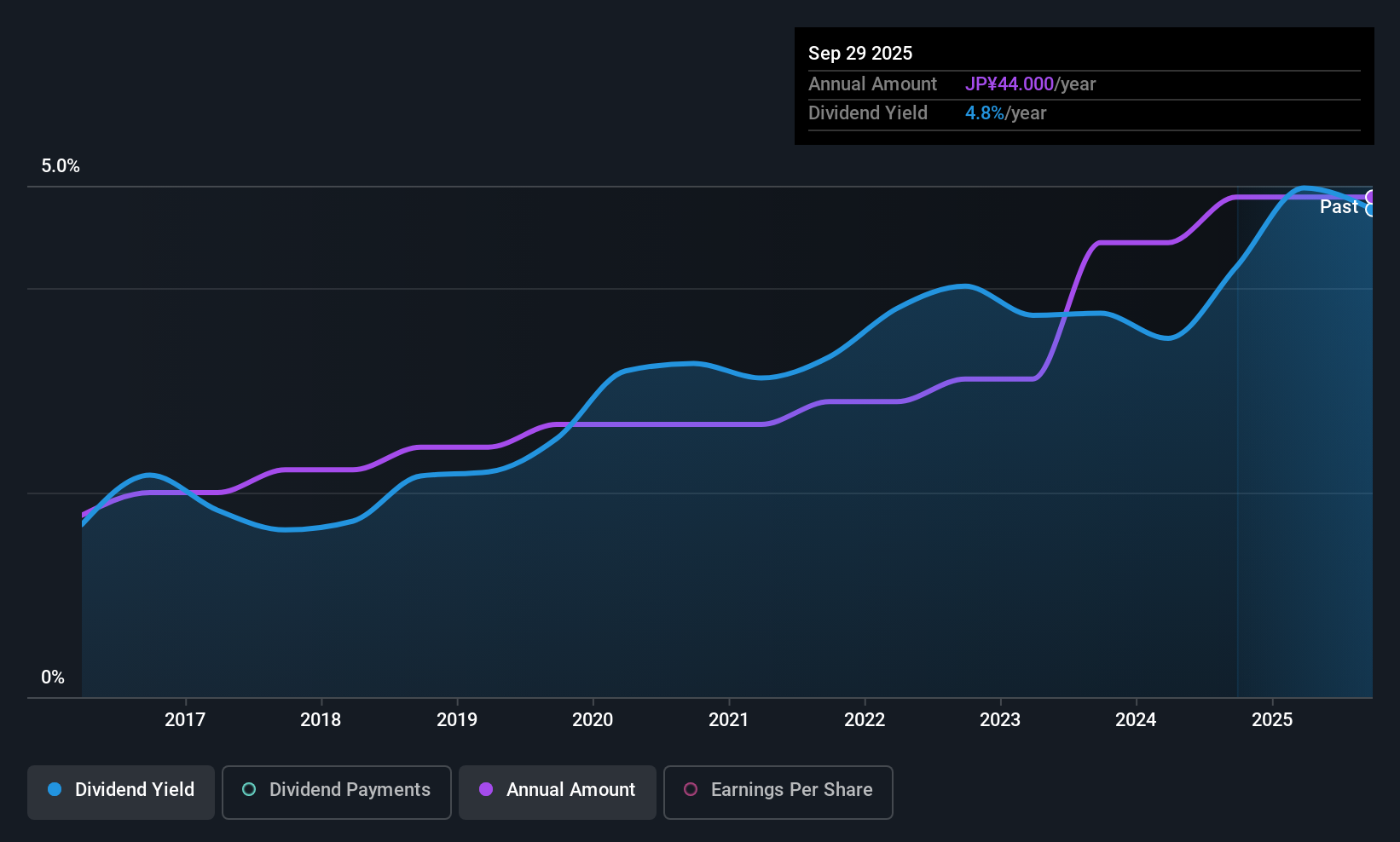Screen dimensions: 1400x842
Task: Click the 4.8%/year yield value in tooltip
Action: [x=1005, y=113]
